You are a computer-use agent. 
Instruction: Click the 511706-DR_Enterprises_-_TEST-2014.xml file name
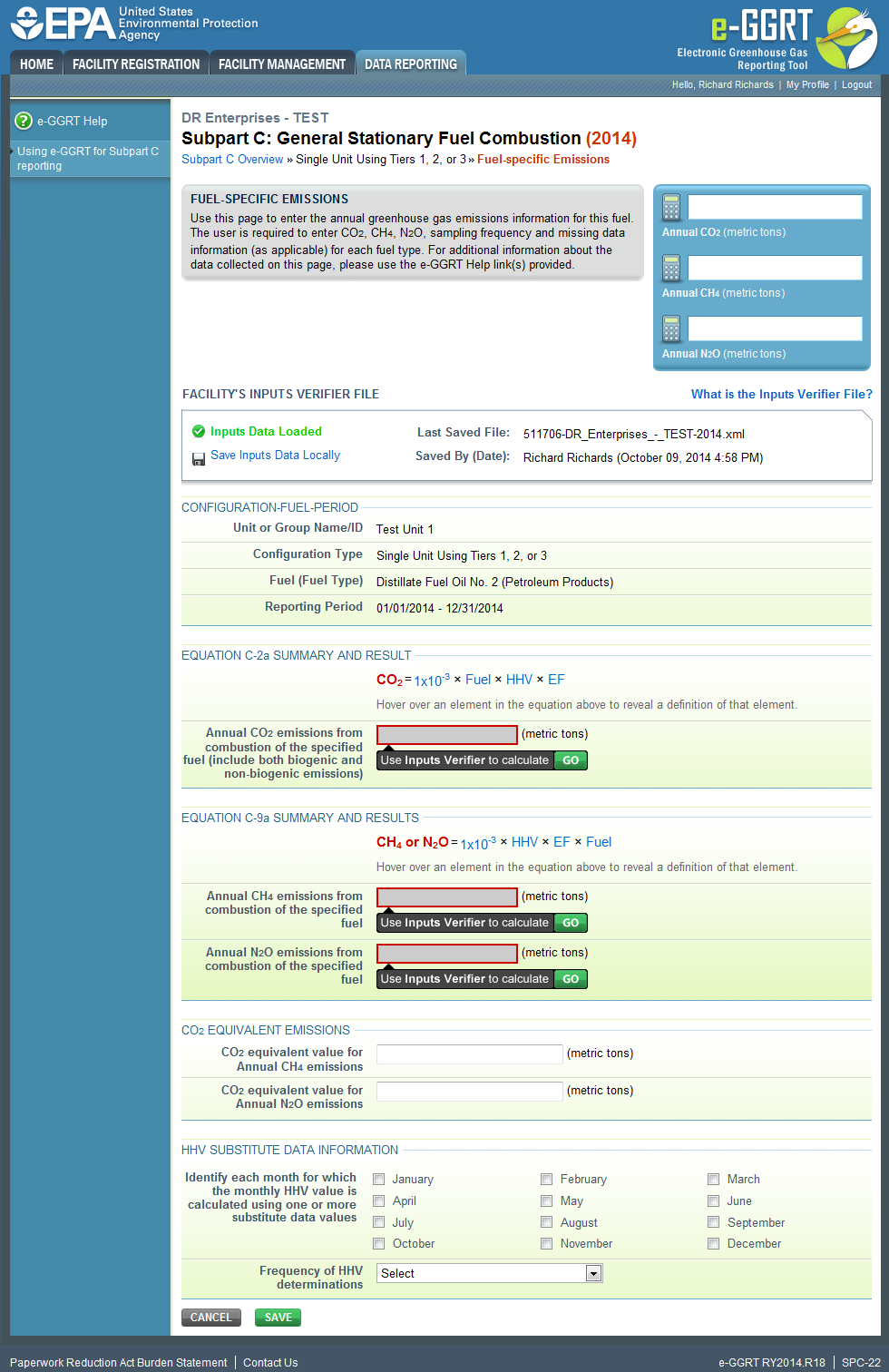pos(634,434)
